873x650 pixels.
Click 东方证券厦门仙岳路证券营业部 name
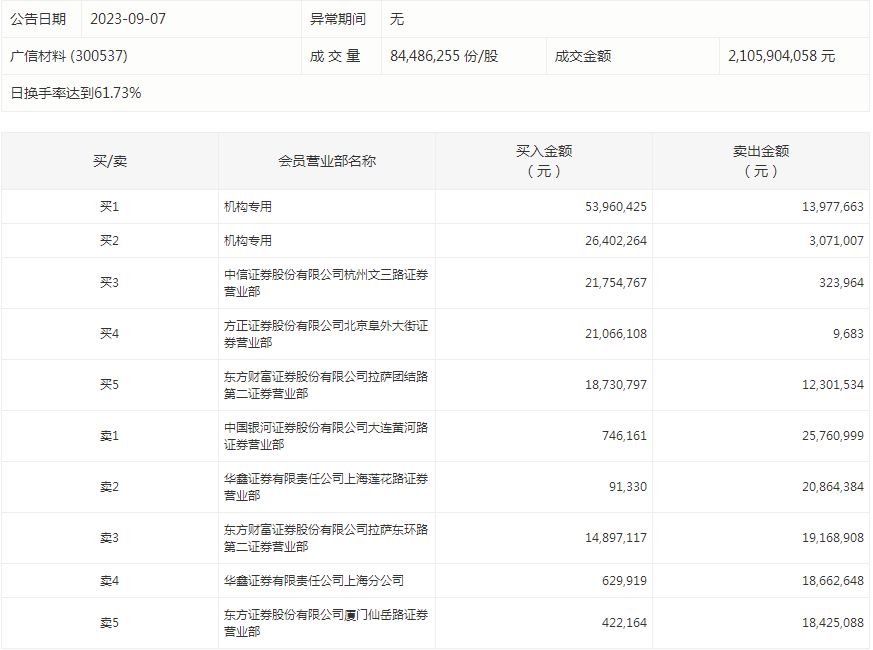pos(326,623)
